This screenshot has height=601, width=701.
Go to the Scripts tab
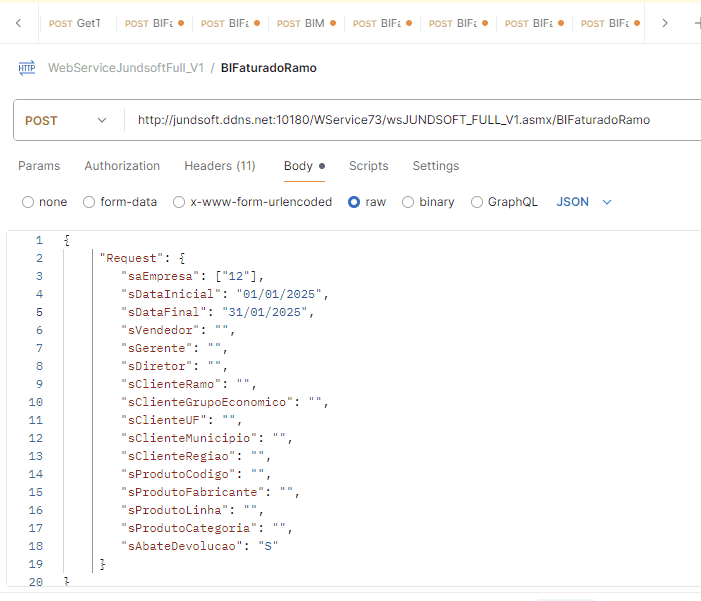[368, 166]
